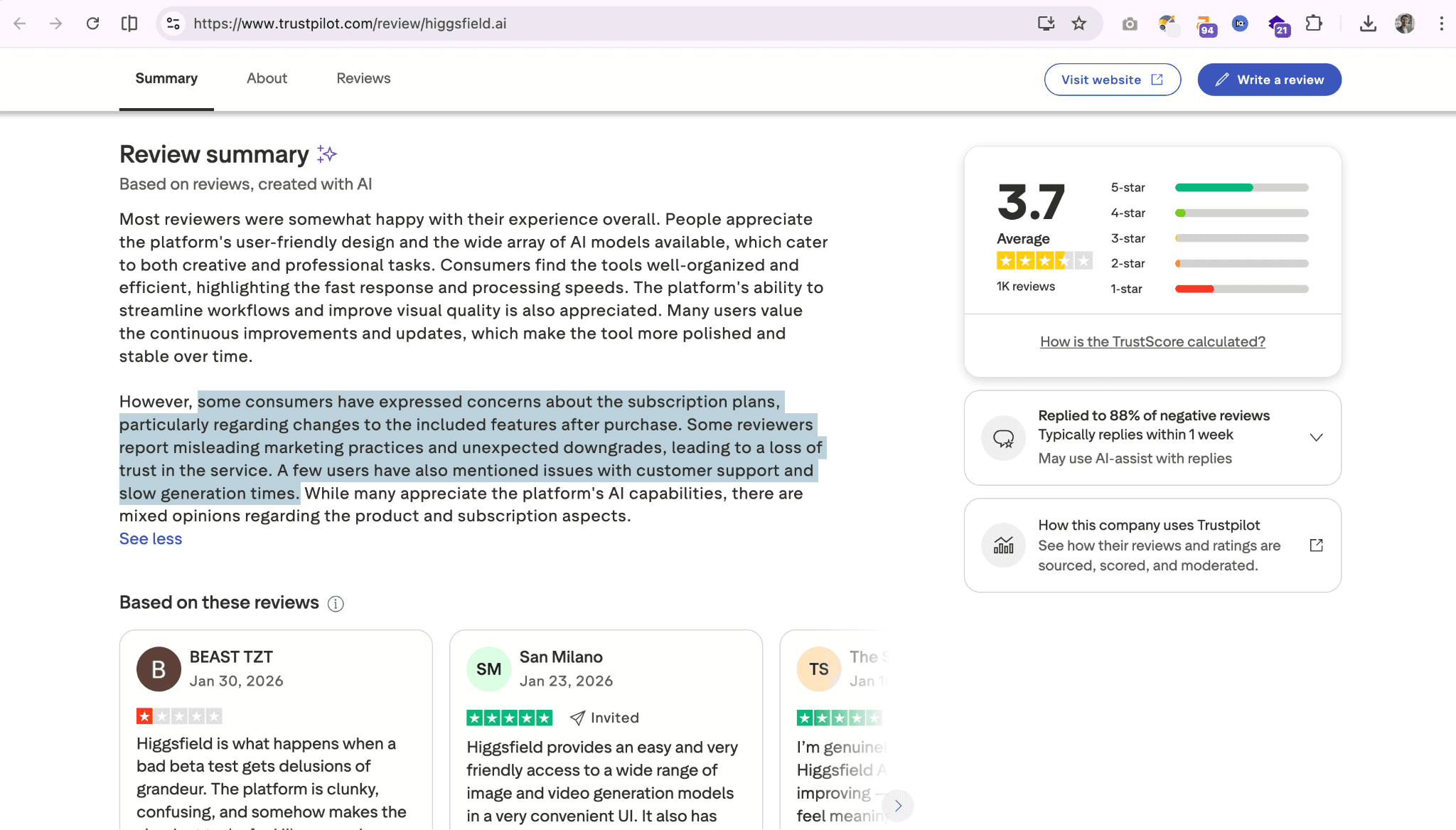Expand the Replied to 88% of negative reviews panel
The image size is (1456, 830).
pos(1316,437)
